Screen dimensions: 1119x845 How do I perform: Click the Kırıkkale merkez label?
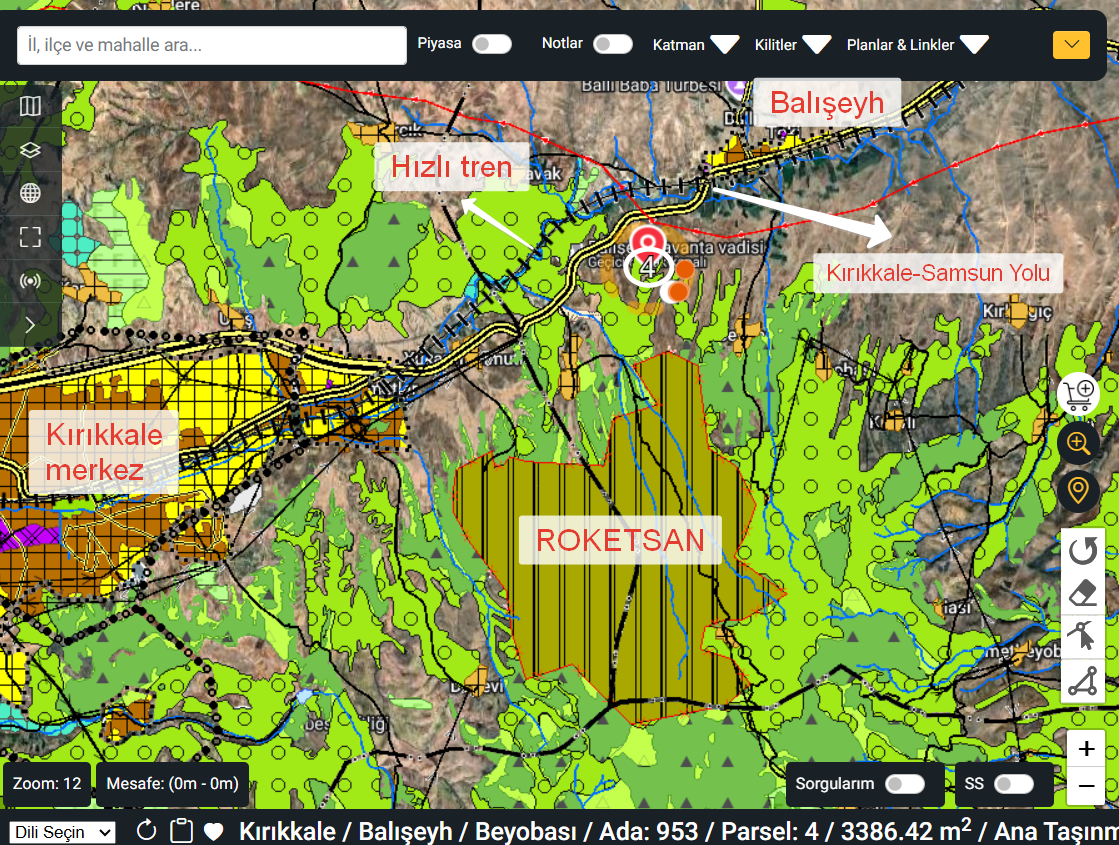click(x=104, y=452)
